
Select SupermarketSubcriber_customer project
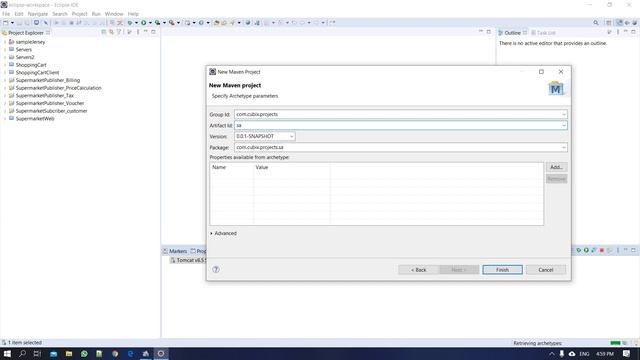[x=51, y=111]
